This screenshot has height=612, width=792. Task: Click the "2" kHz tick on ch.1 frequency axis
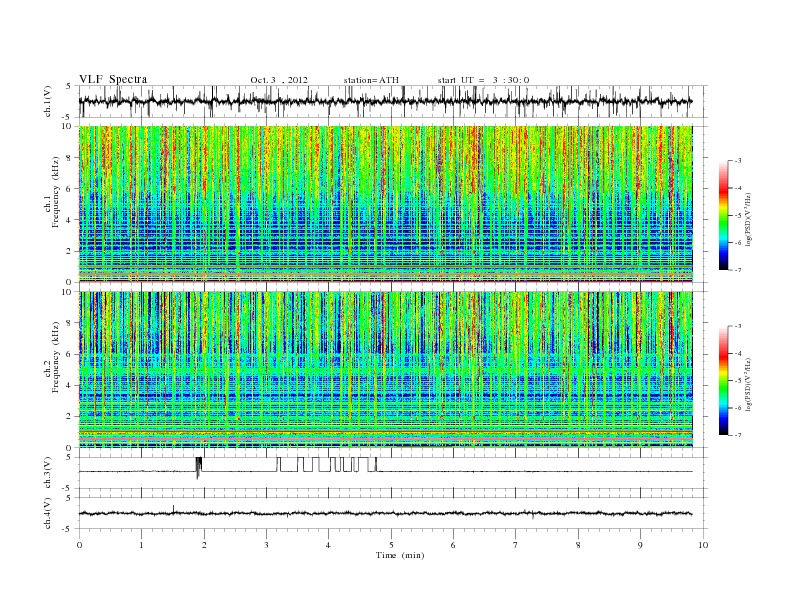click(70, 251)
